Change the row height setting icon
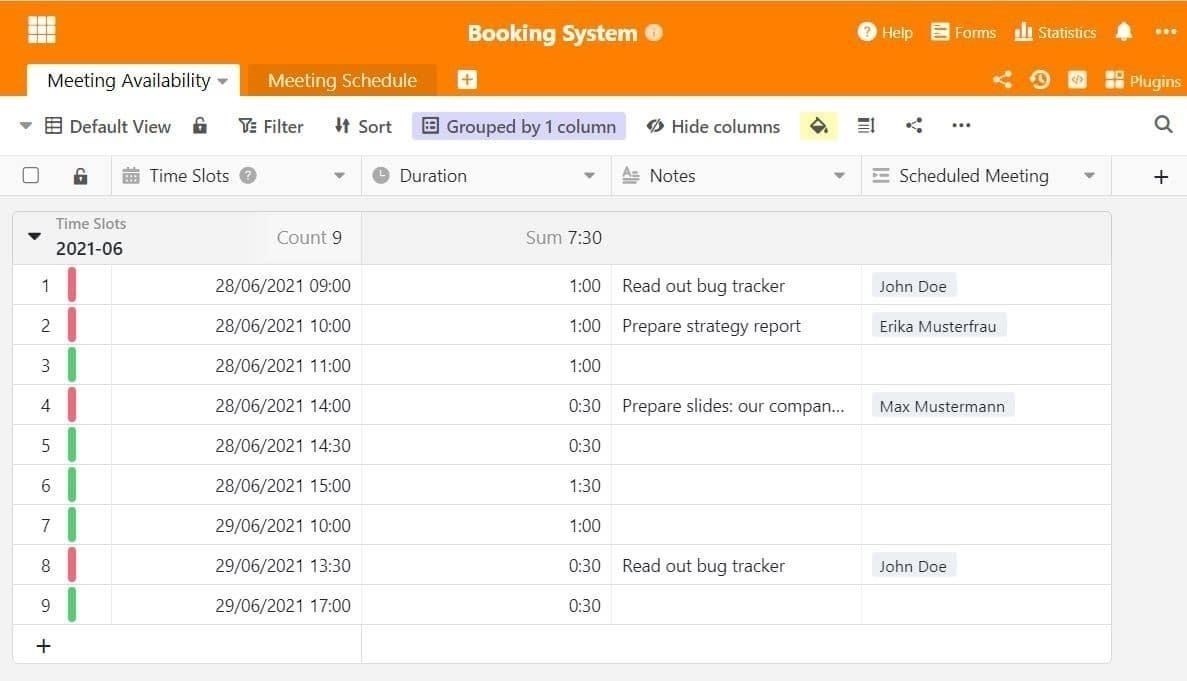Image resolution: width=1187 pixels, height=681 pixels. (866, 126)
